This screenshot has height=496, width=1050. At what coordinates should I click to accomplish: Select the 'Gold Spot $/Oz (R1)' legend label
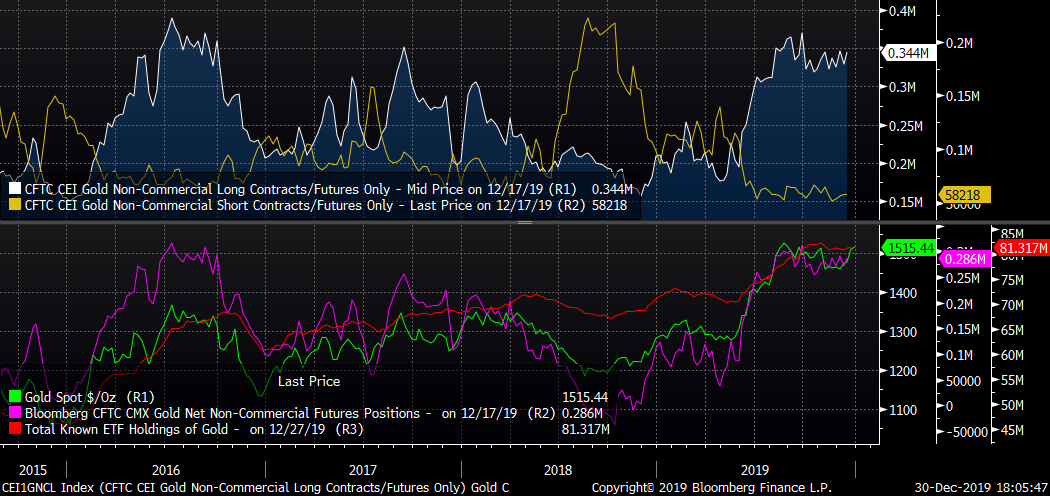pos(90,398)
